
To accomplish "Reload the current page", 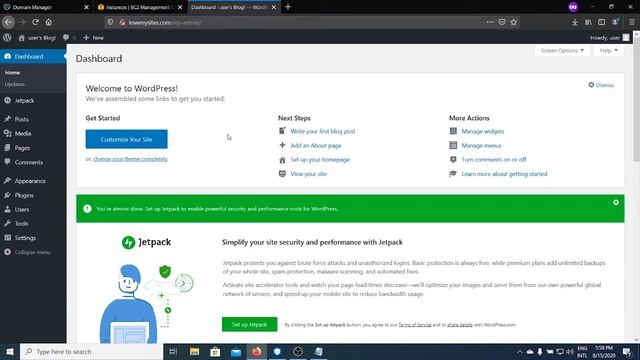I will [x=36, y=22].
